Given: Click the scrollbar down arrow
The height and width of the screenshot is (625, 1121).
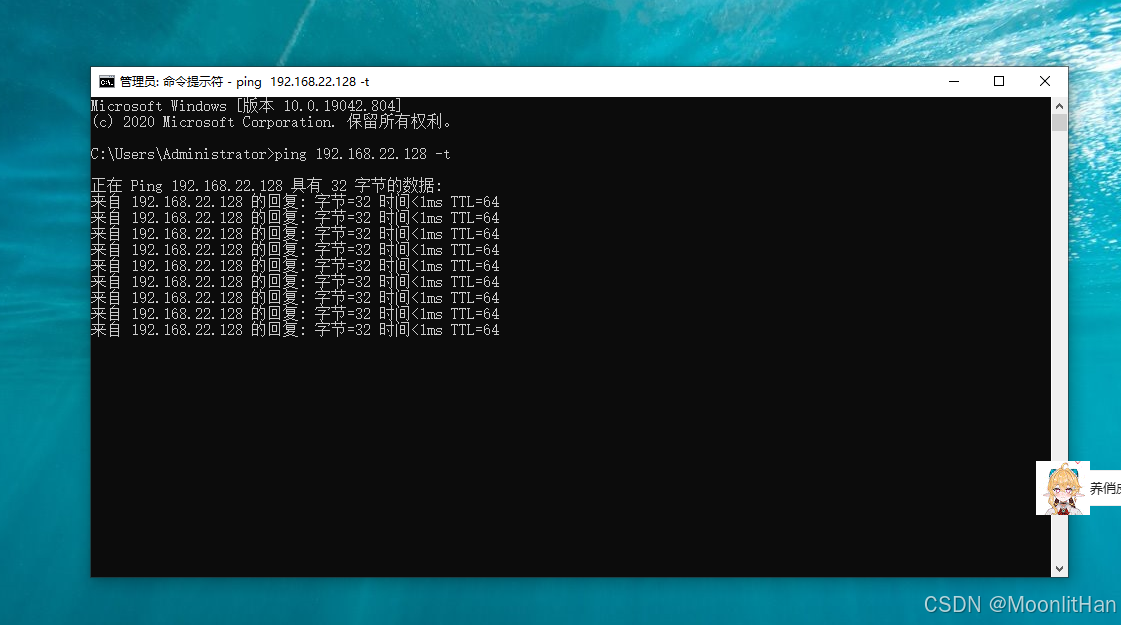Looking at the screenshot, I should (x=1058, y=567).
